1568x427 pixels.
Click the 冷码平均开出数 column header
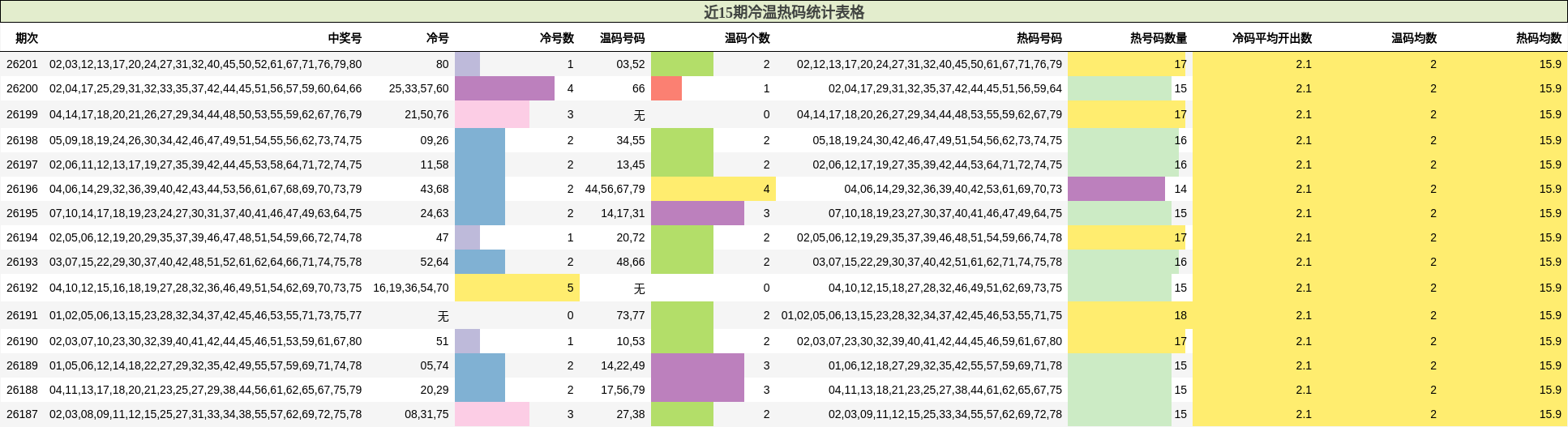[1272, 38]
